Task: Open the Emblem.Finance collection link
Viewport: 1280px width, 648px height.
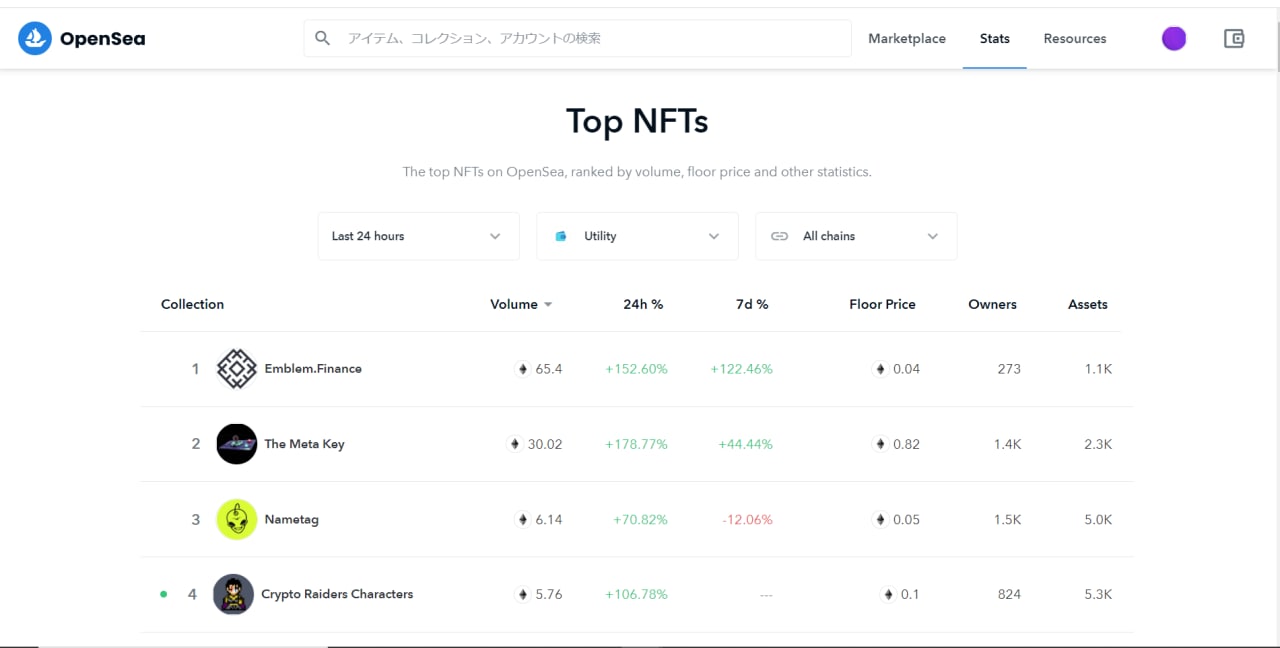Action: pyautogui.click(x=313, y=369)
